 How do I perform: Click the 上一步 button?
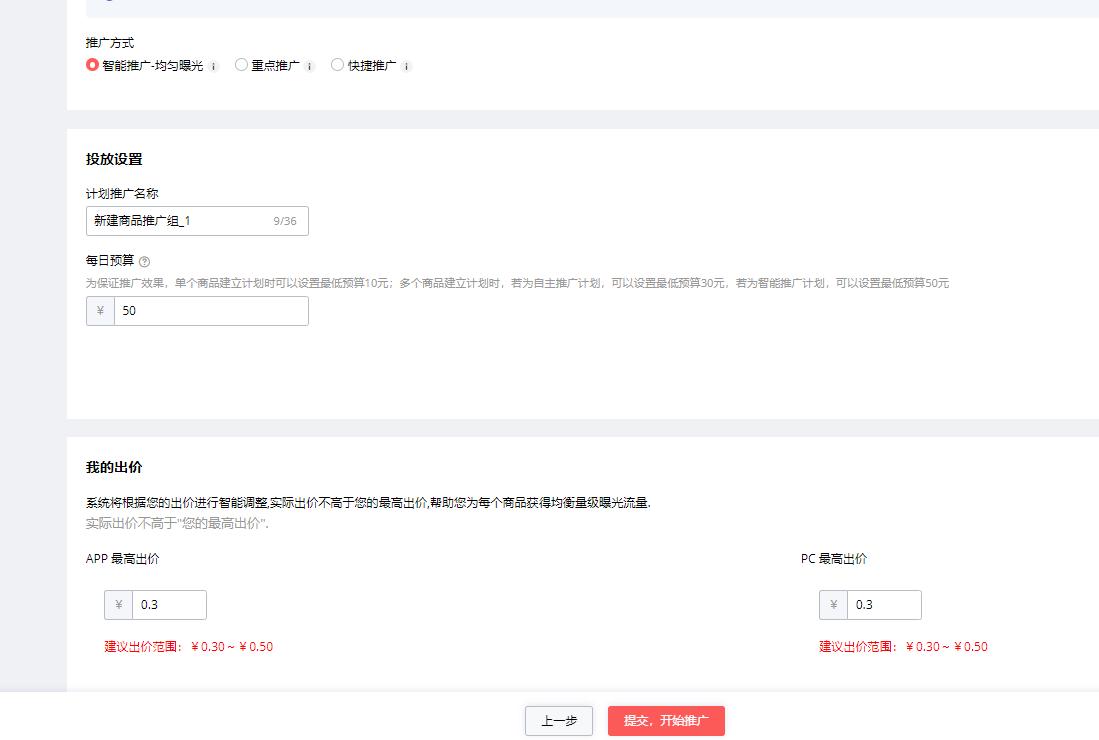[x=558, y=720]
